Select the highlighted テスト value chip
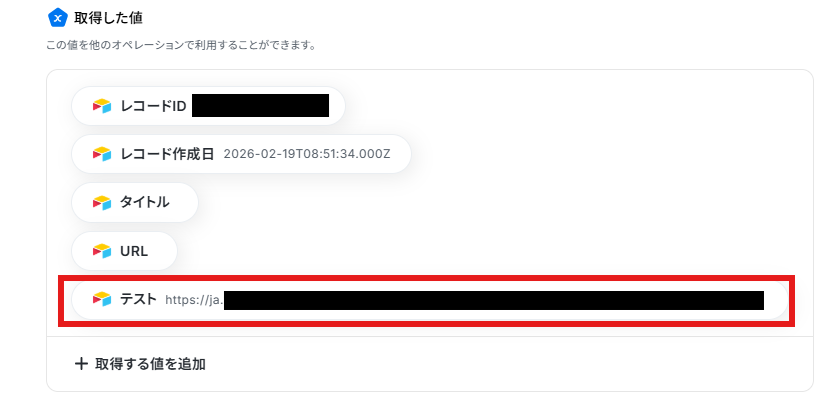835x415 pixels. click(x=430, y=299)
